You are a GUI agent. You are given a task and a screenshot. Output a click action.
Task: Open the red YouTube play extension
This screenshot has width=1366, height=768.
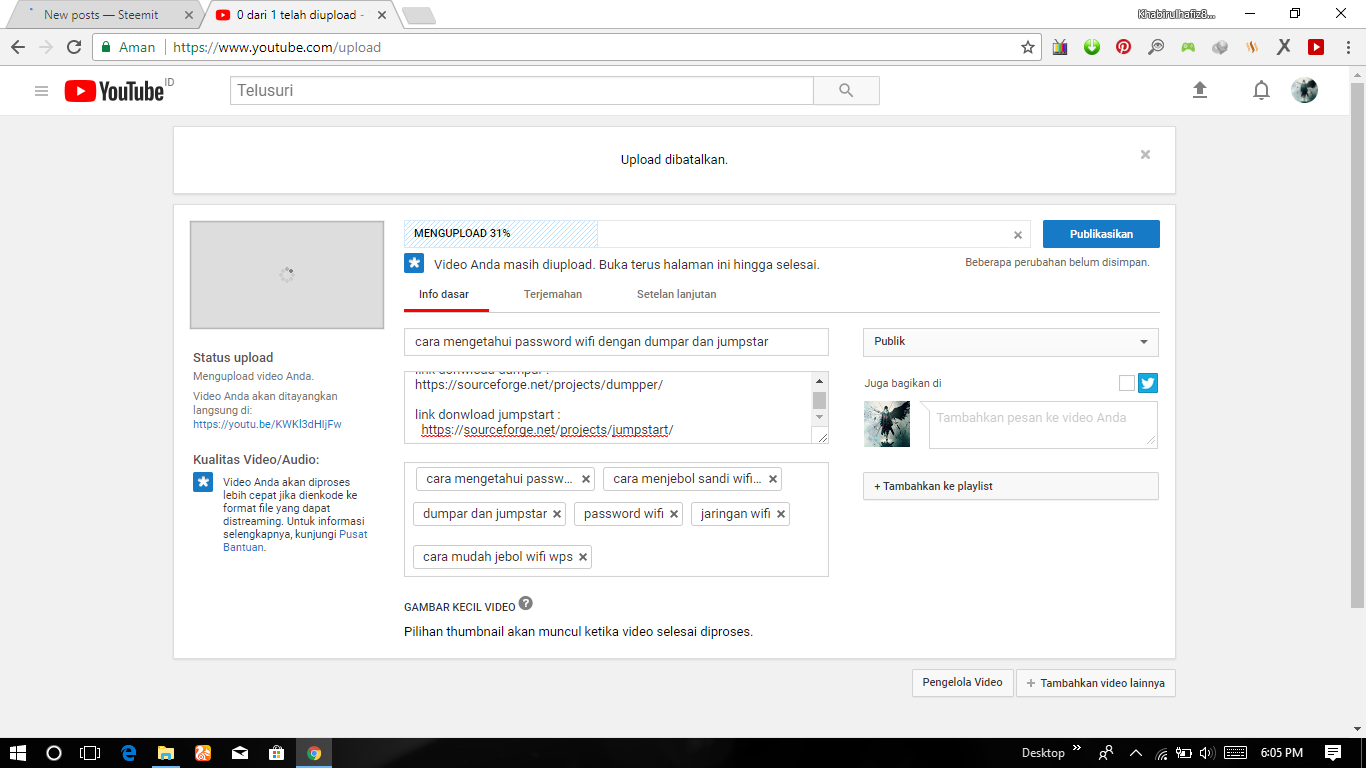[x=1316, y=47]
